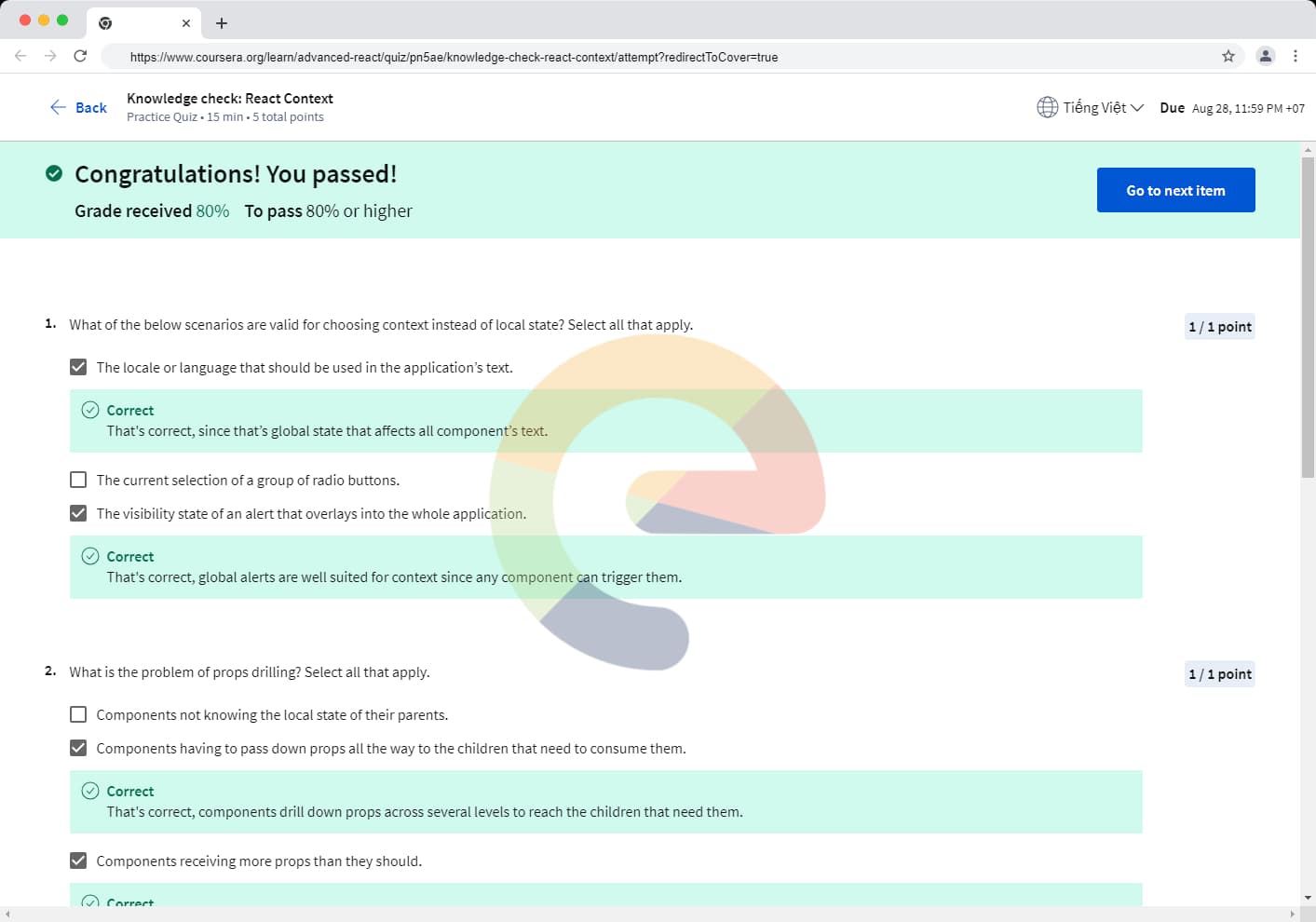Expand the Tiếng Việt language dropdown
The height and width of the screenshot is (922, 1316).
[1102, 107]
